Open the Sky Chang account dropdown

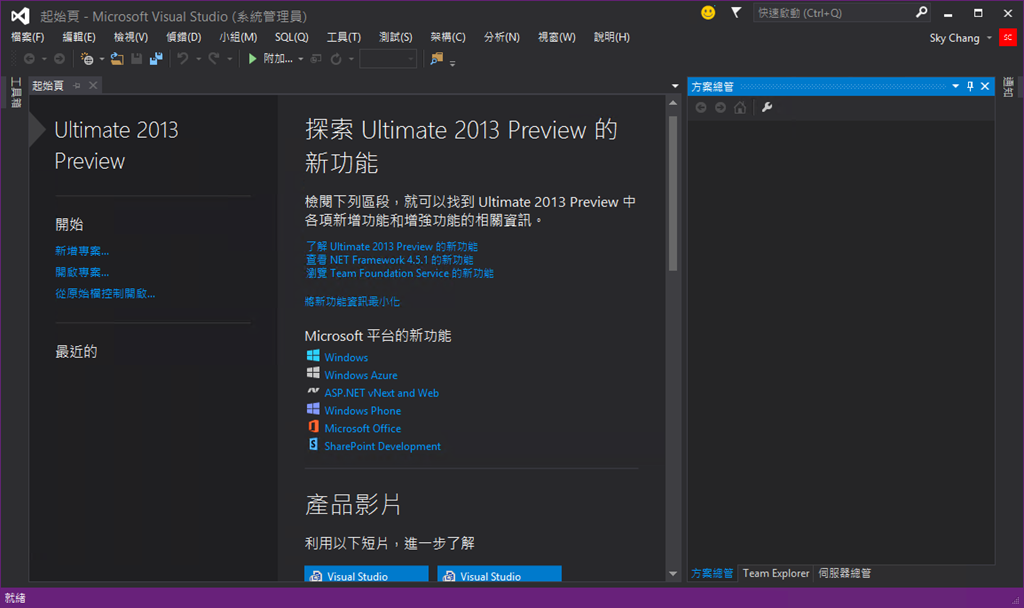tap(989, 38)
